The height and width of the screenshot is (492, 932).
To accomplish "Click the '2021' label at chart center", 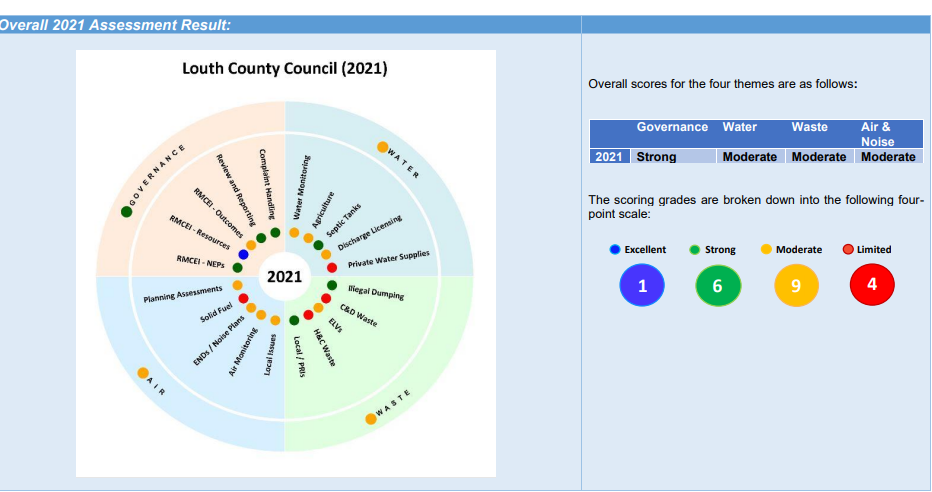I will click(284, 277).
